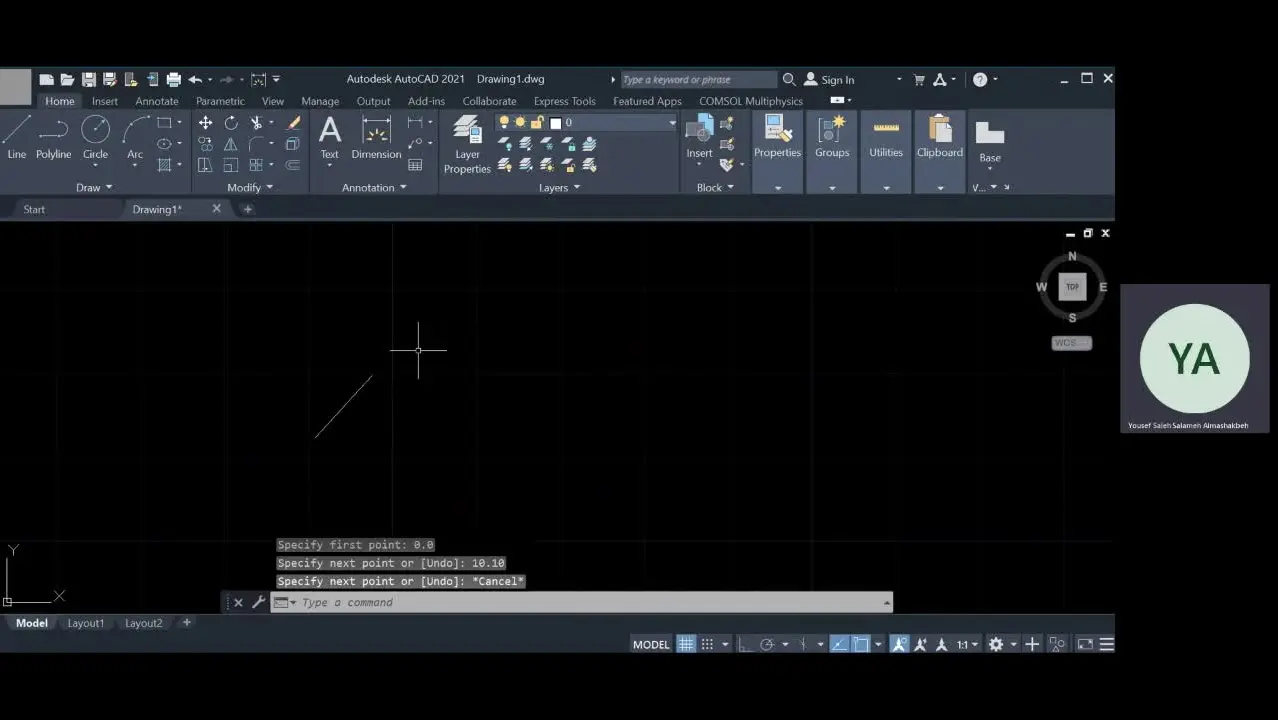Expand the Annotation panel
Screen dimensions: 1278x720
[x=374, y=187]
